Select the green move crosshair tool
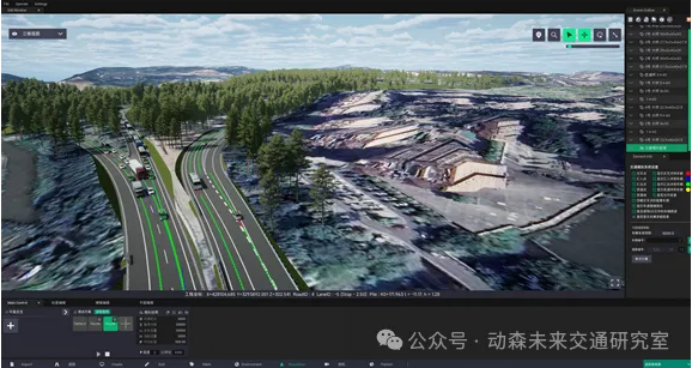This screenshot has width=693, height=368. point(585,35)
